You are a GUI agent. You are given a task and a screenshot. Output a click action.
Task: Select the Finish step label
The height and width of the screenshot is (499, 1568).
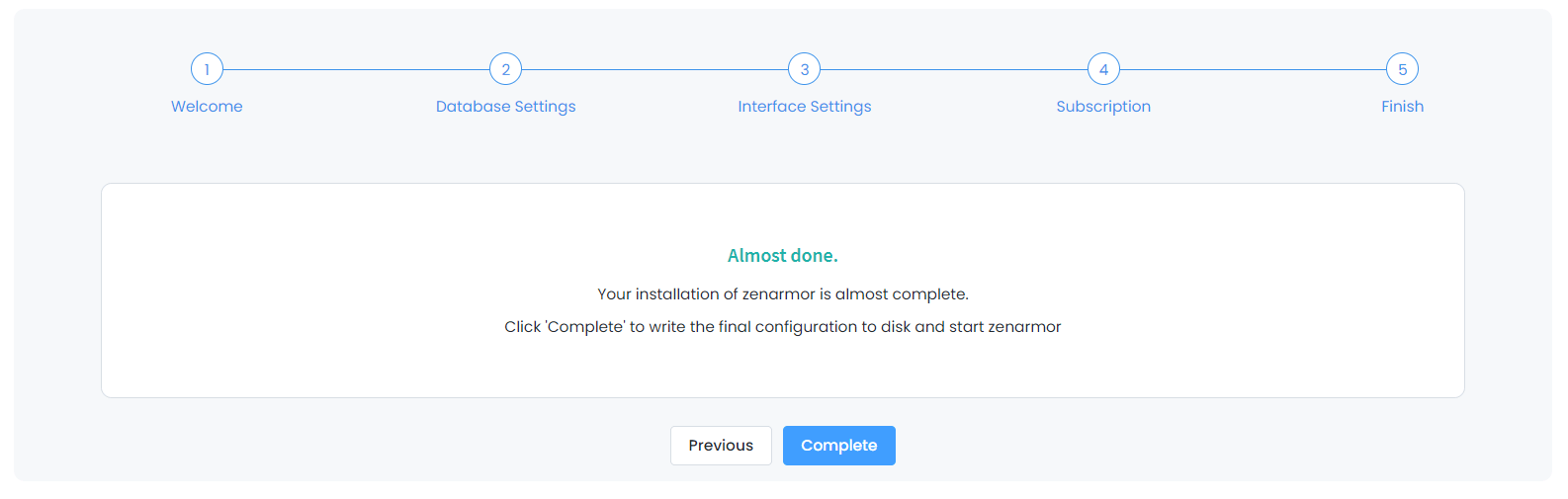coord(1402,107)
